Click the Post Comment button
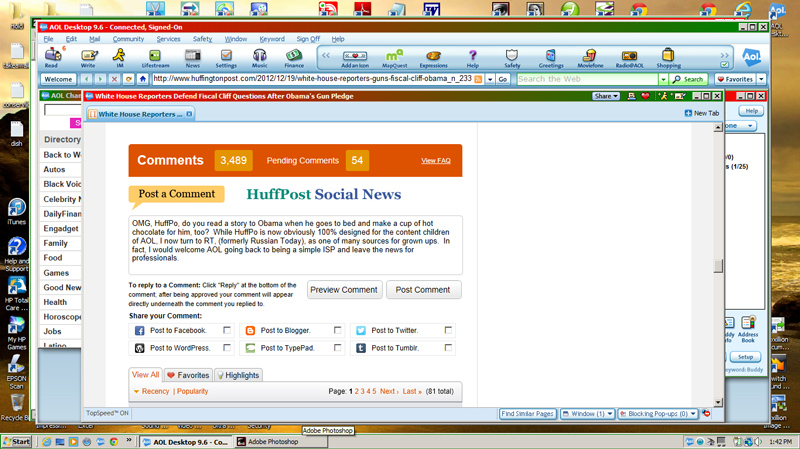The image size is (800, 449). (423, 290)
